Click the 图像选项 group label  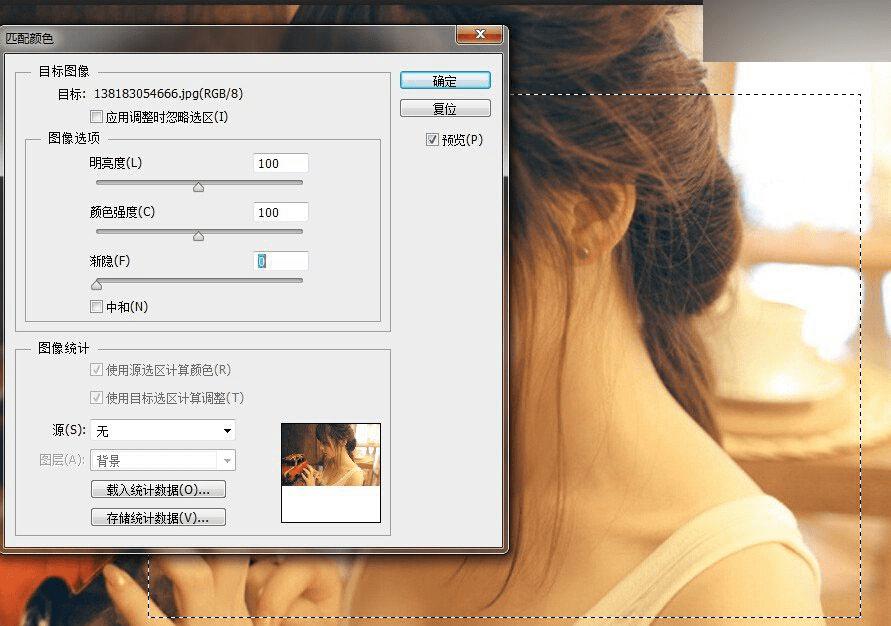[74, 138]
